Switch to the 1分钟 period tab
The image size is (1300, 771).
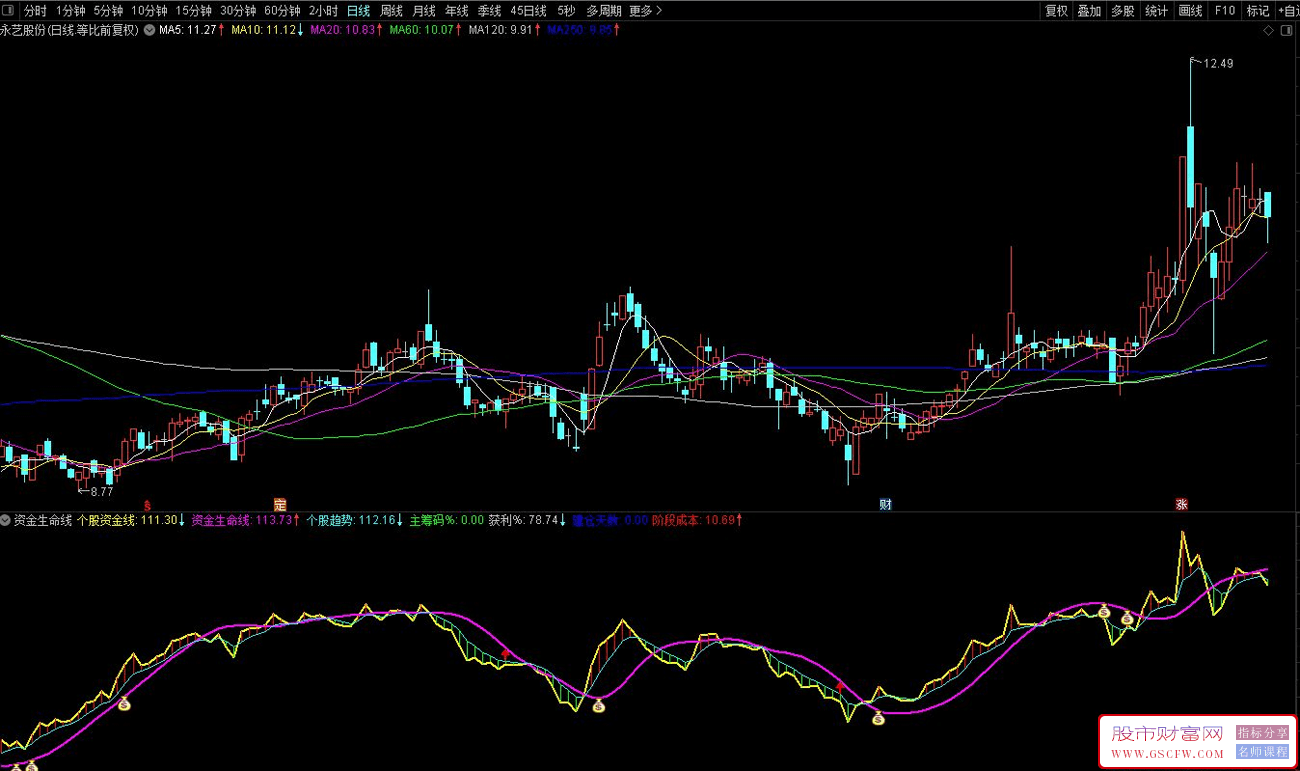71,11
